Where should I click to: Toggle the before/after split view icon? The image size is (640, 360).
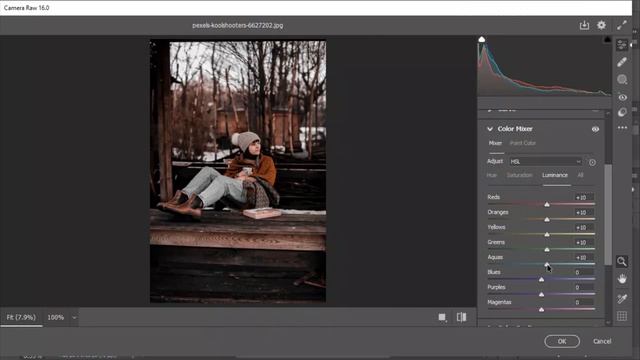(462, 317)
